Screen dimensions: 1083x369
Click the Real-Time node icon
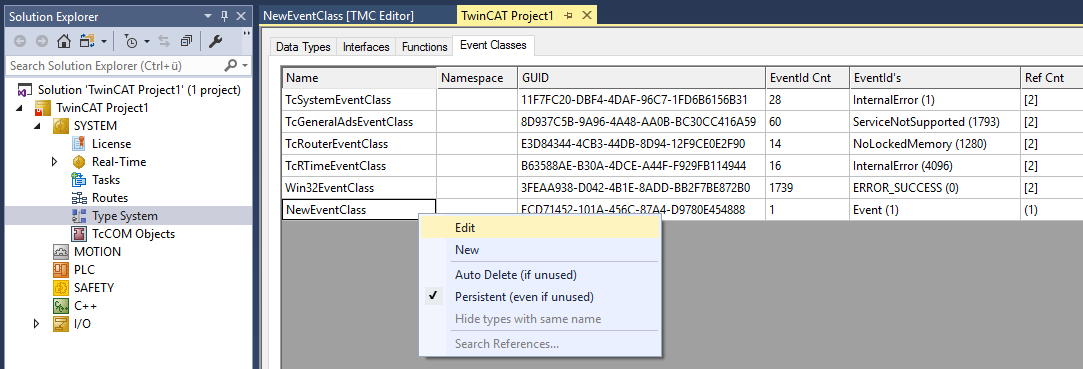(x=79, y=162)
